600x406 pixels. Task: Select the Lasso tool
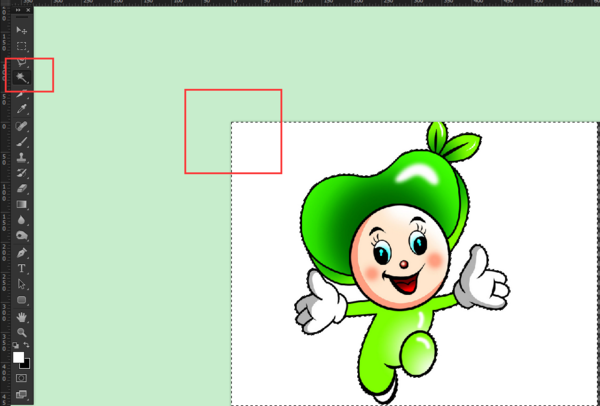pyautogui.click(x=21, y=61)
